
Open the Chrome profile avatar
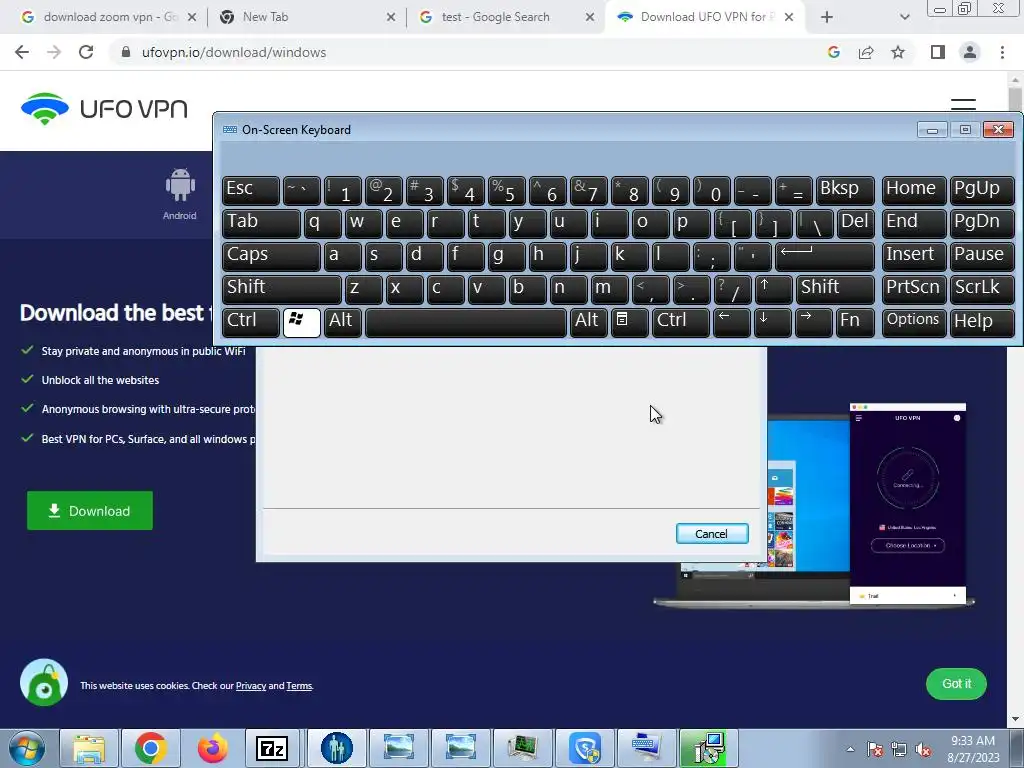(970, 52)
